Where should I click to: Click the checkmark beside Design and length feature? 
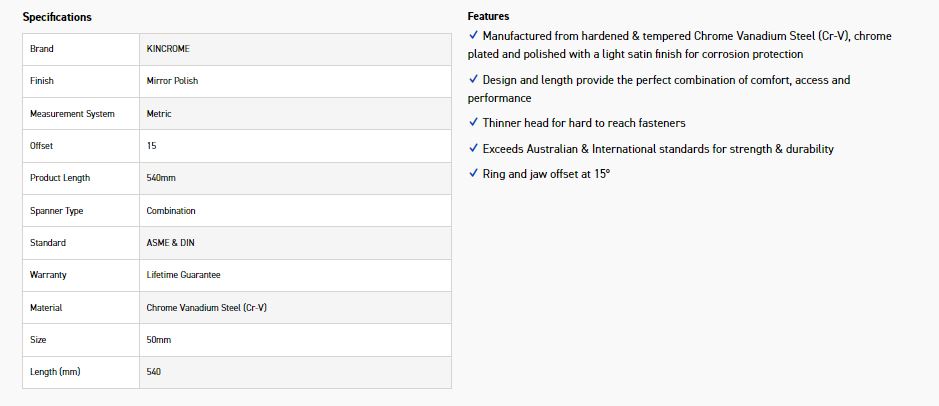coord(473,79)
